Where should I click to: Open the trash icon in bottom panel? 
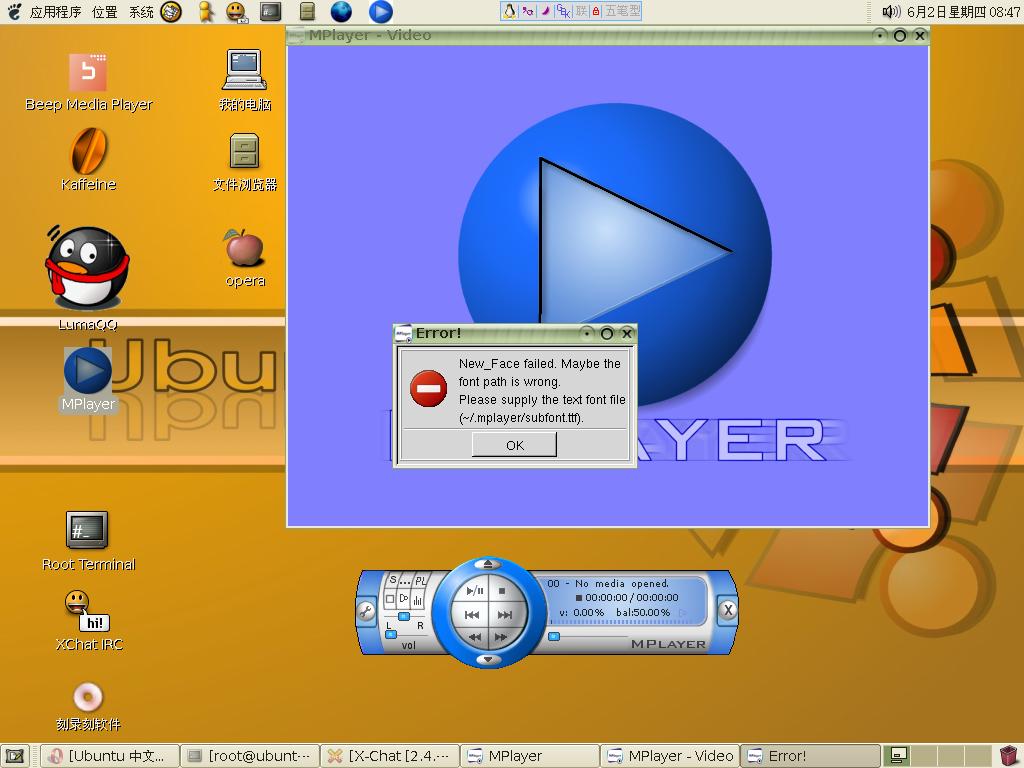tap(1009, 756)
